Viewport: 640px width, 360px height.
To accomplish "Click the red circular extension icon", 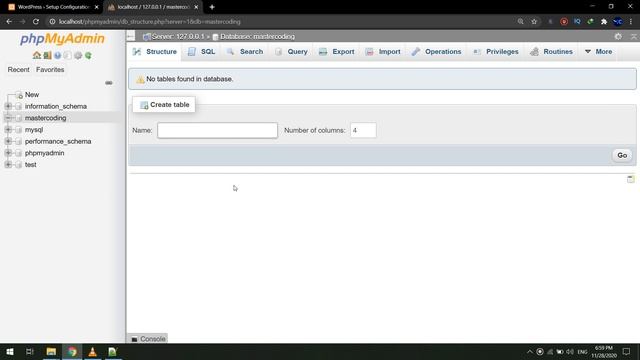I will (564, 22).
